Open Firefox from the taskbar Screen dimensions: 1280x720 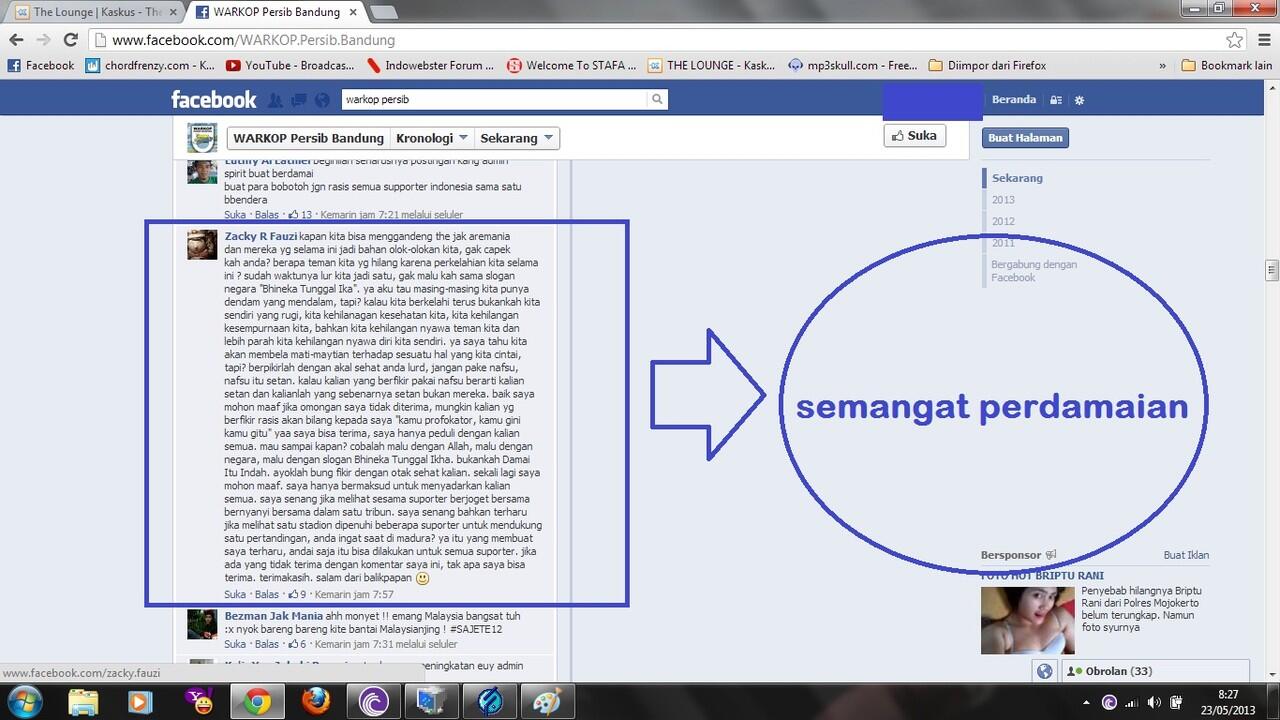(316, 702)
